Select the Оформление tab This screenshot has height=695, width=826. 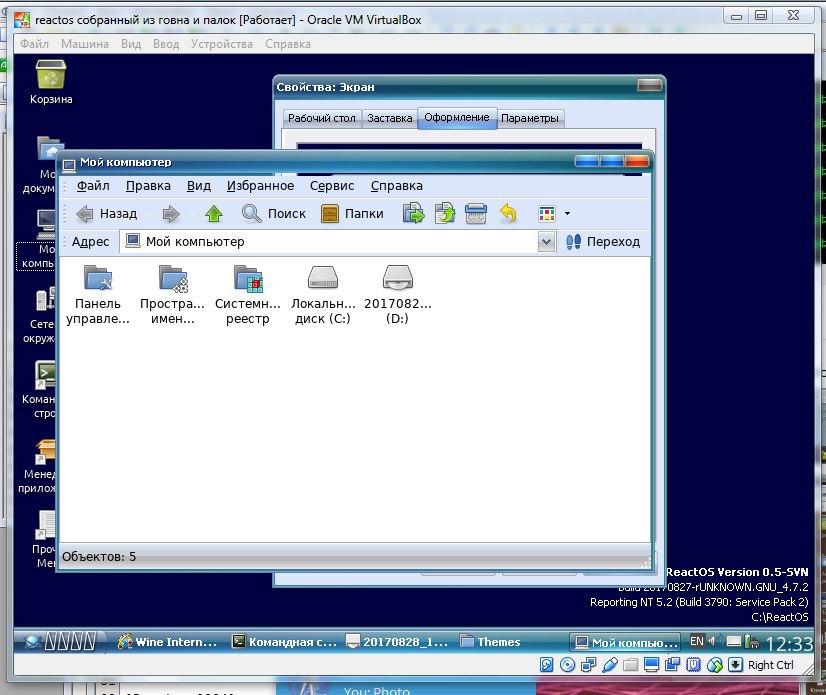pyautogui.click(x=457, y=117)
